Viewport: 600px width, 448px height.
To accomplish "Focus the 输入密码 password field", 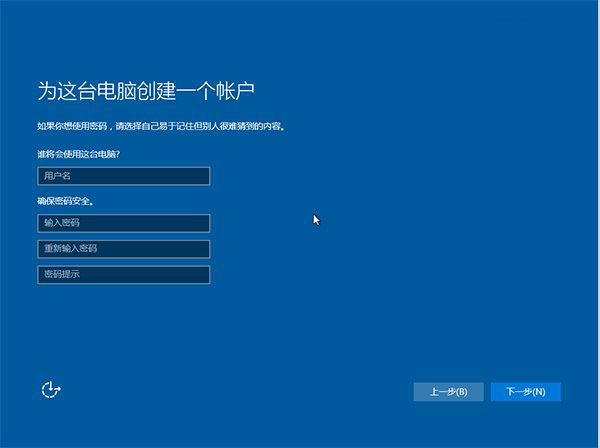I will [x=124, y=223].
